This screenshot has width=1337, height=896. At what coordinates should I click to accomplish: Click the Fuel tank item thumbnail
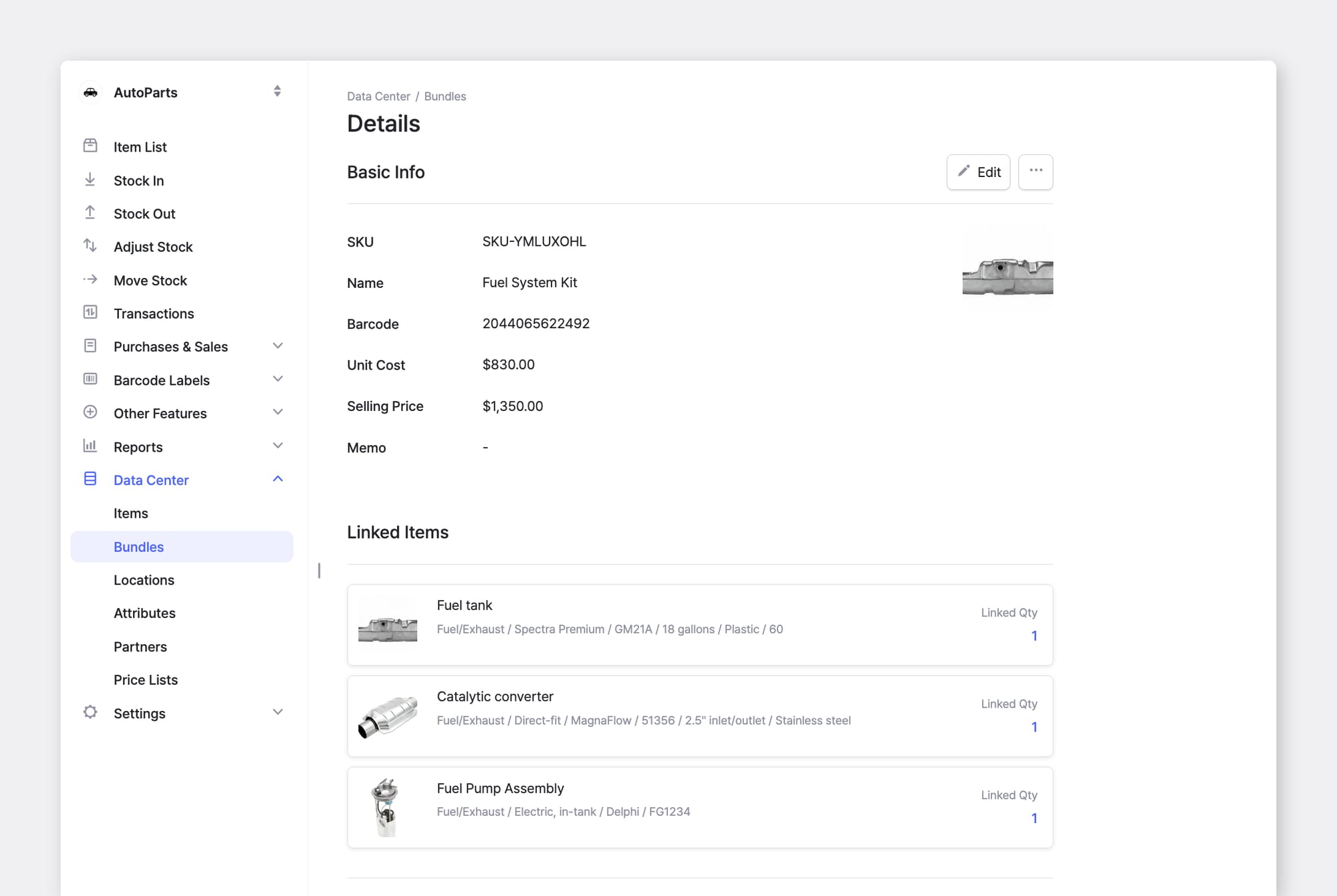(x=388, y=625)
